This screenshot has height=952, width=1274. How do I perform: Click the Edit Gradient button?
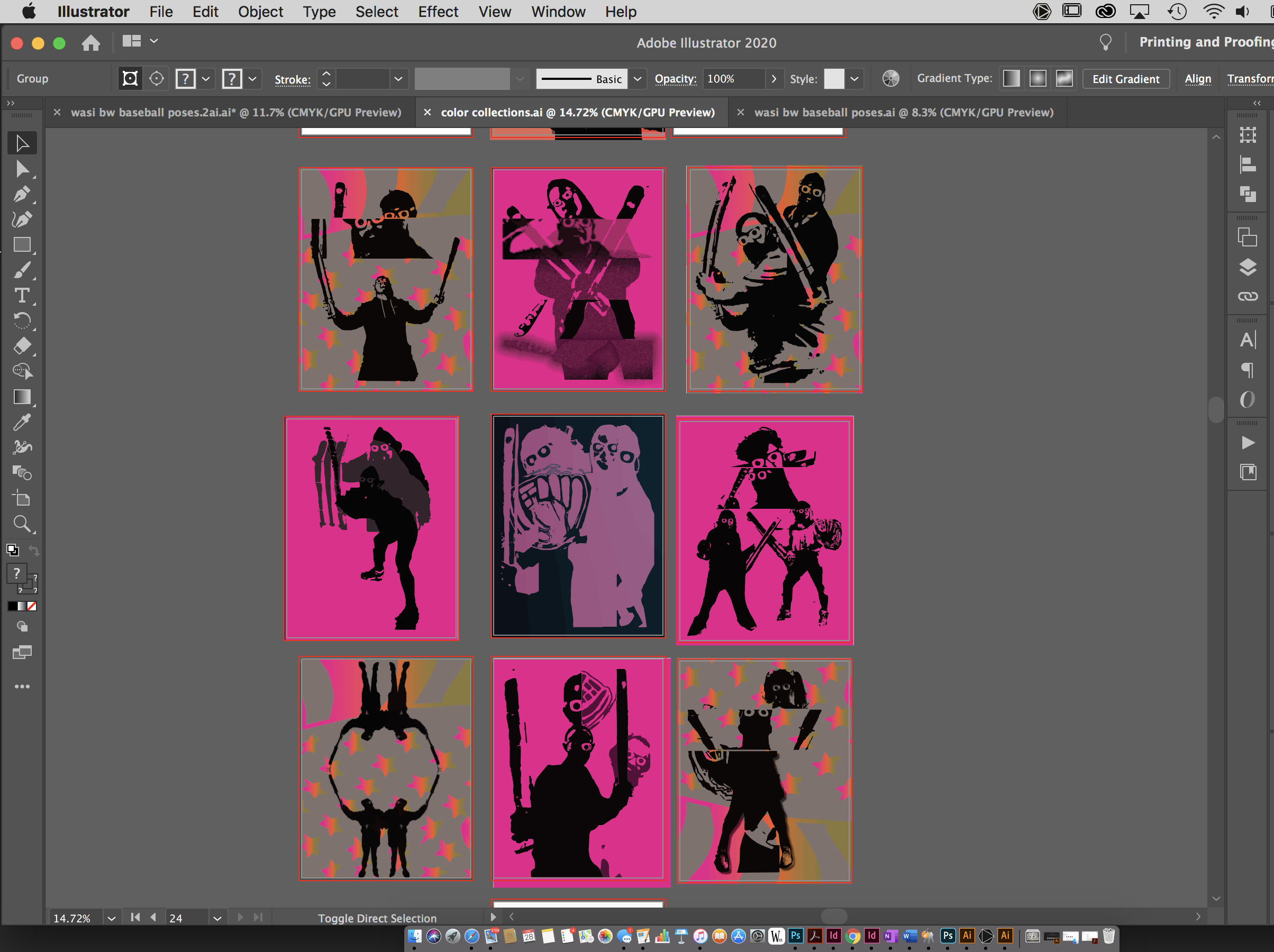[1125, 79]
